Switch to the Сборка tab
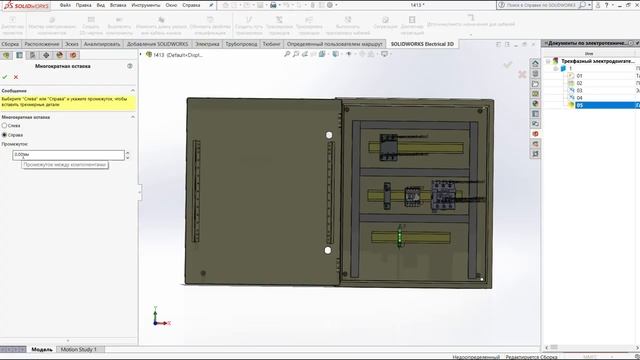The image size is (640, 360). (x=10, y=44)
